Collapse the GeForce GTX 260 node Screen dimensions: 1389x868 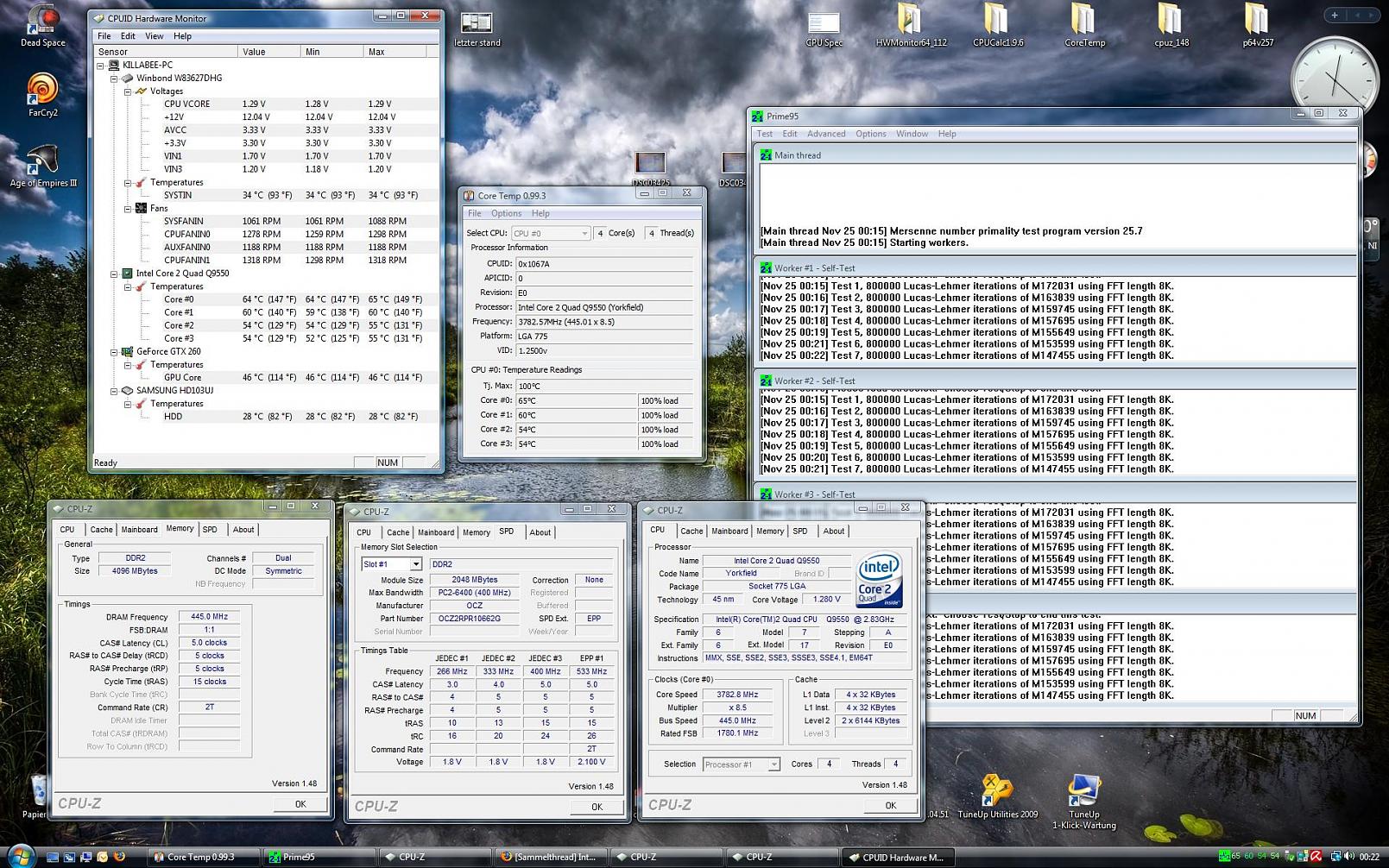[x=114, y=351]
